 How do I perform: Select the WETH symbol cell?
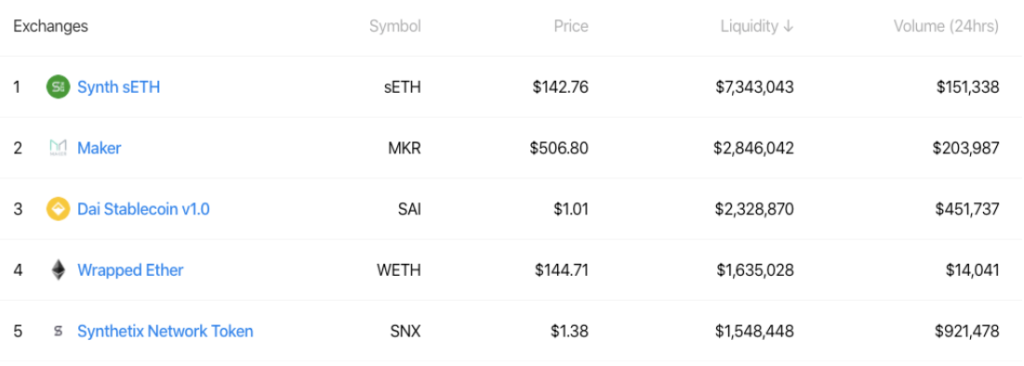click(399, 271)
